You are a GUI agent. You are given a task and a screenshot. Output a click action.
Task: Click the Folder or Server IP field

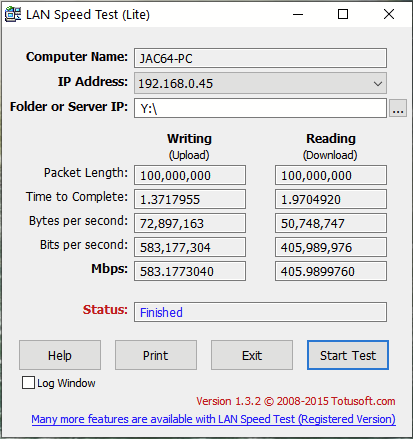260,108
